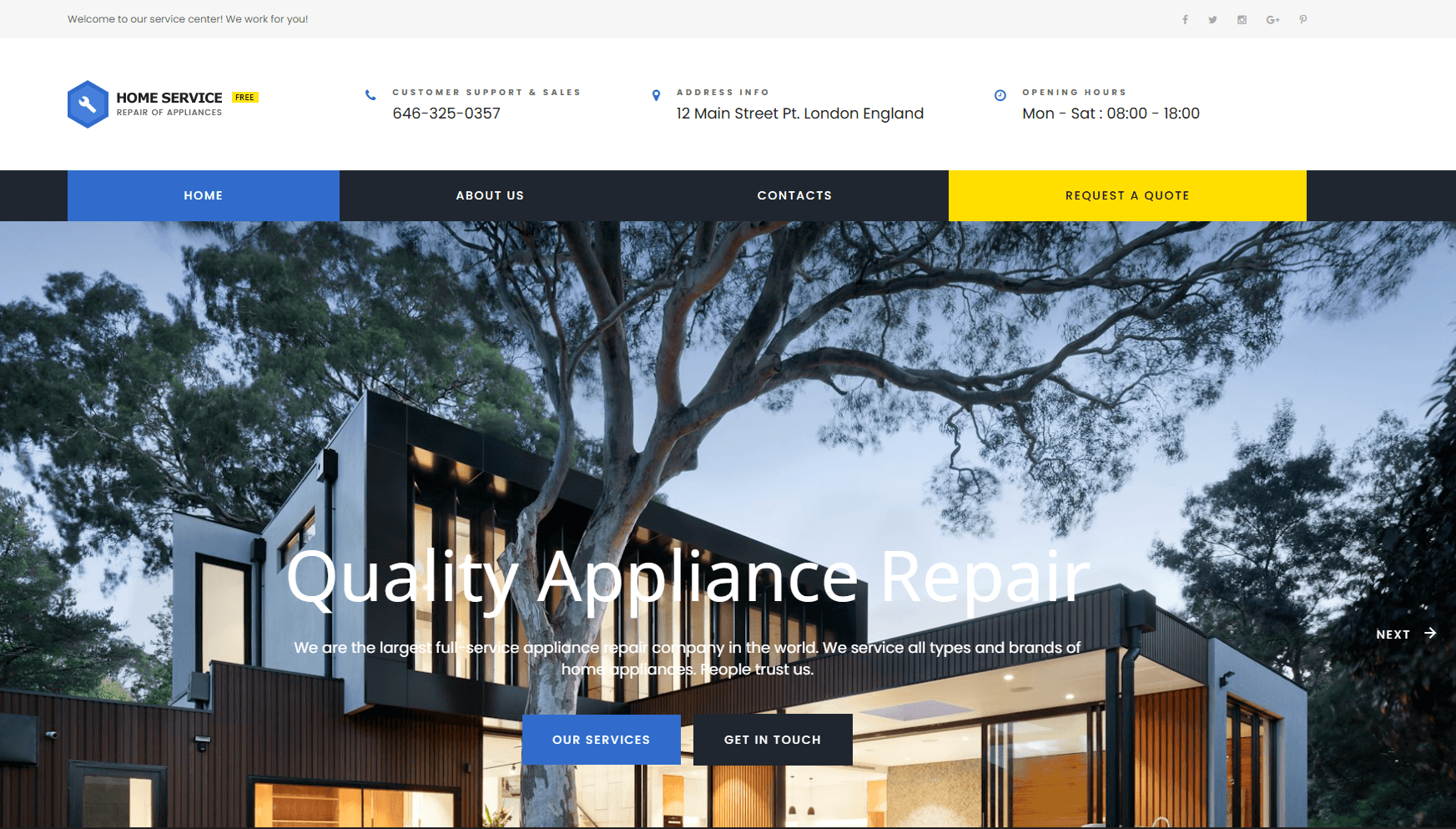Click the OUR SERVICES button
Screen dimensions: 1456x829
pyautogui.click(x=601, y=740)
